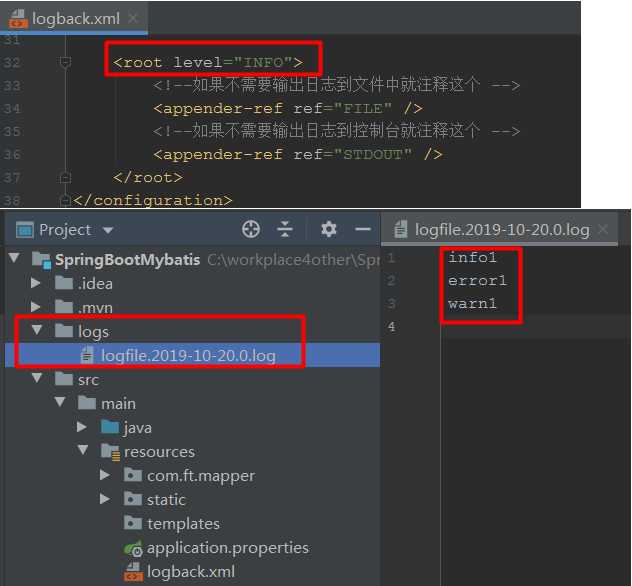Click the log file icon in project tree
Screen dimensions: 632x586
point(87,356)
